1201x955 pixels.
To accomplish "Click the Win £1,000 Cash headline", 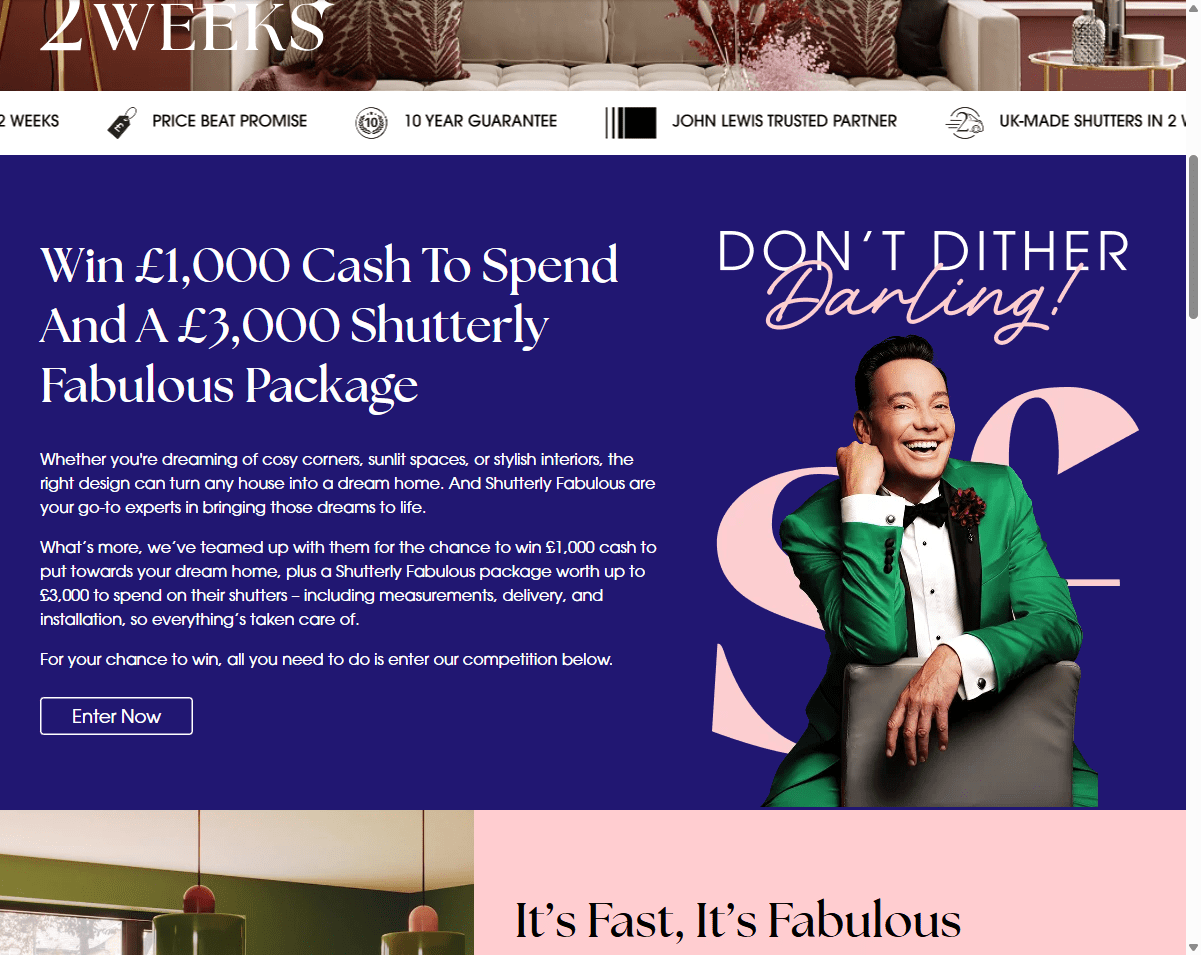I will 330,325.
